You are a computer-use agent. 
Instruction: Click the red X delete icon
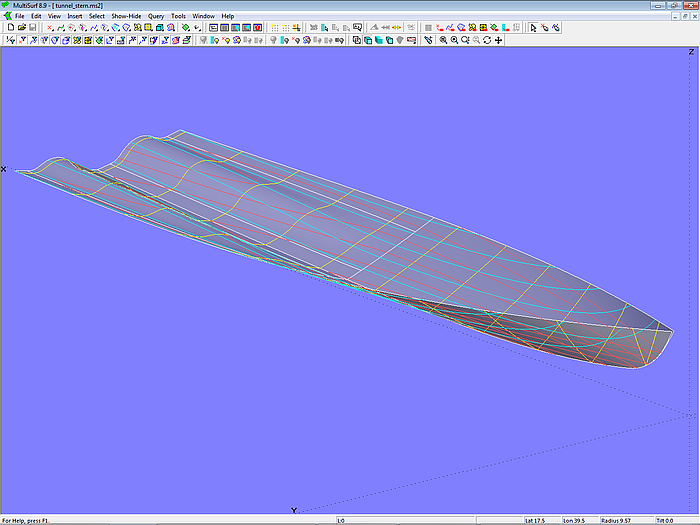[50, 28]
